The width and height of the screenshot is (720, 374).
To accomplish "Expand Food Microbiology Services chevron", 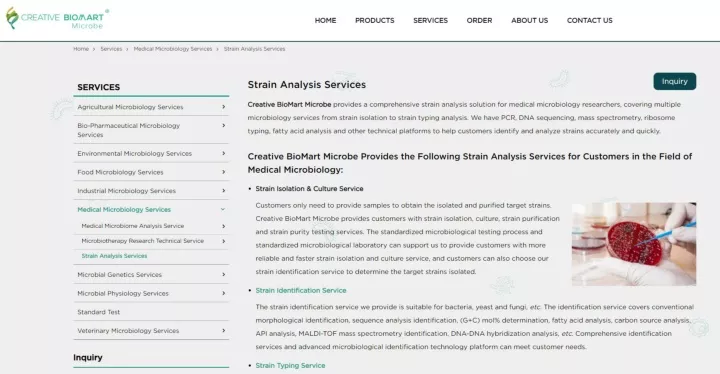I will pos(224,172).
